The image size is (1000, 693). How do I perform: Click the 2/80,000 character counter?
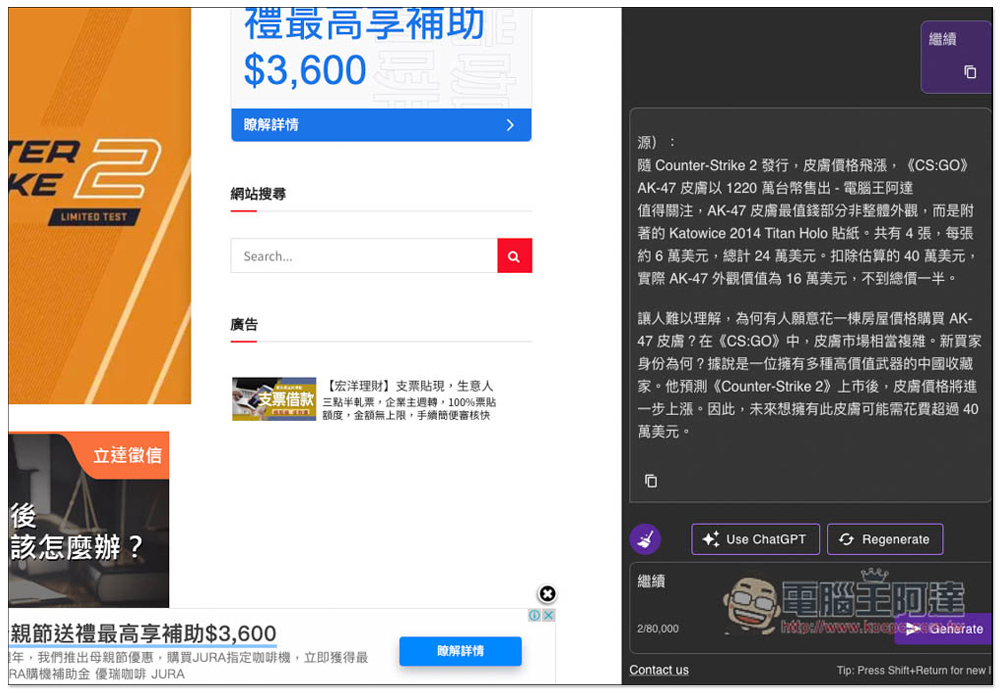click(658, 629)
